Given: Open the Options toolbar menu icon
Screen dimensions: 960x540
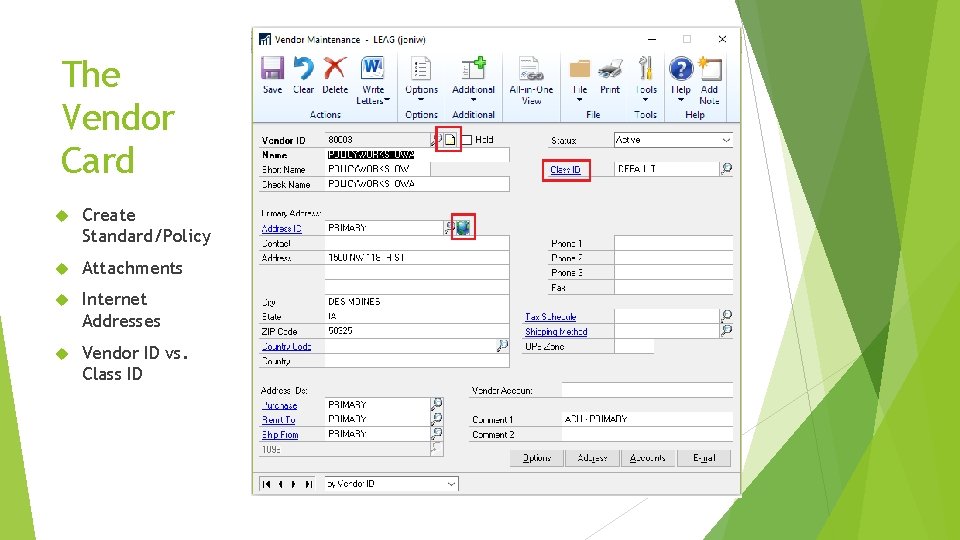Looking at the screenshot, I should coord(421,69).
